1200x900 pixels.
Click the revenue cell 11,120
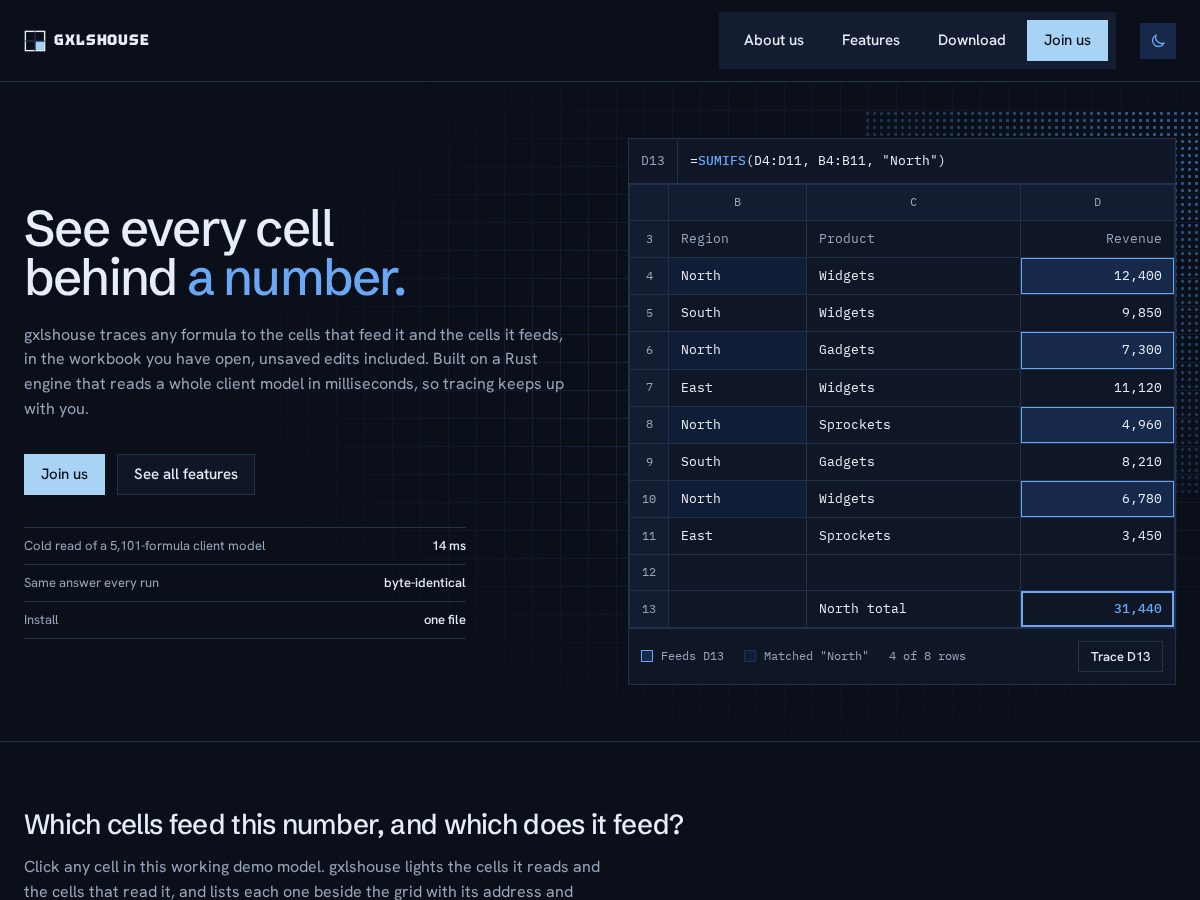click(1097, 388)
